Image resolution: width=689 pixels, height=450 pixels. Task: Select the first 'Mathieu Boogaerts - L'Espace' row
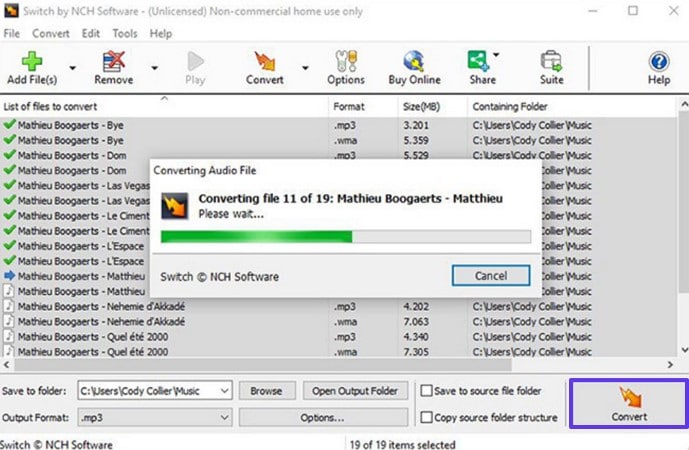click(75, 246)
